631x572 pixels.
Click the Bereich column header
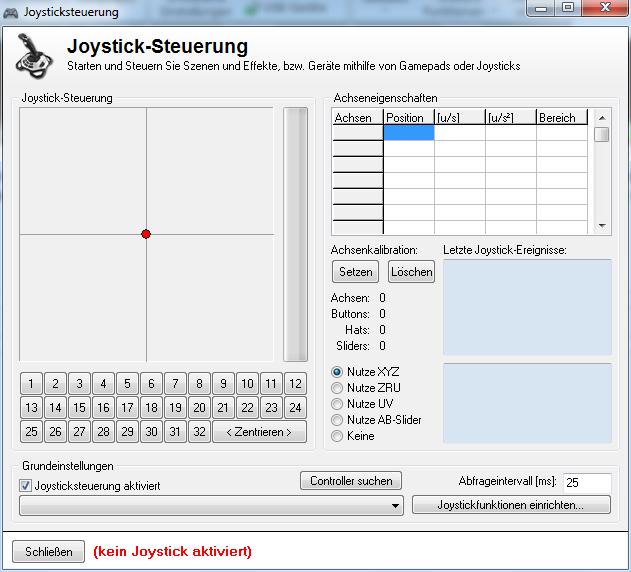click(x=562, y=117)
